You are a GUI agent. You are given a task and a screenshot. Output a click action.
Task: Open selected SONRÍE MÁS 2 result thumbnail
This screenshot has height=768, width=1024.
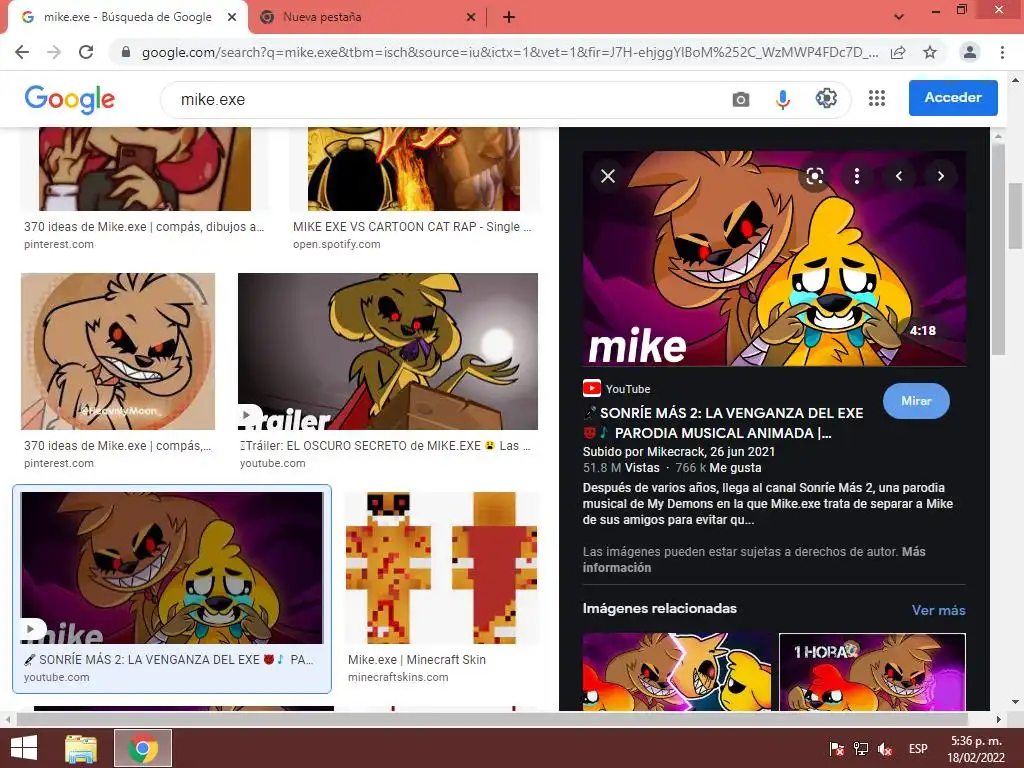click(172, 568)
